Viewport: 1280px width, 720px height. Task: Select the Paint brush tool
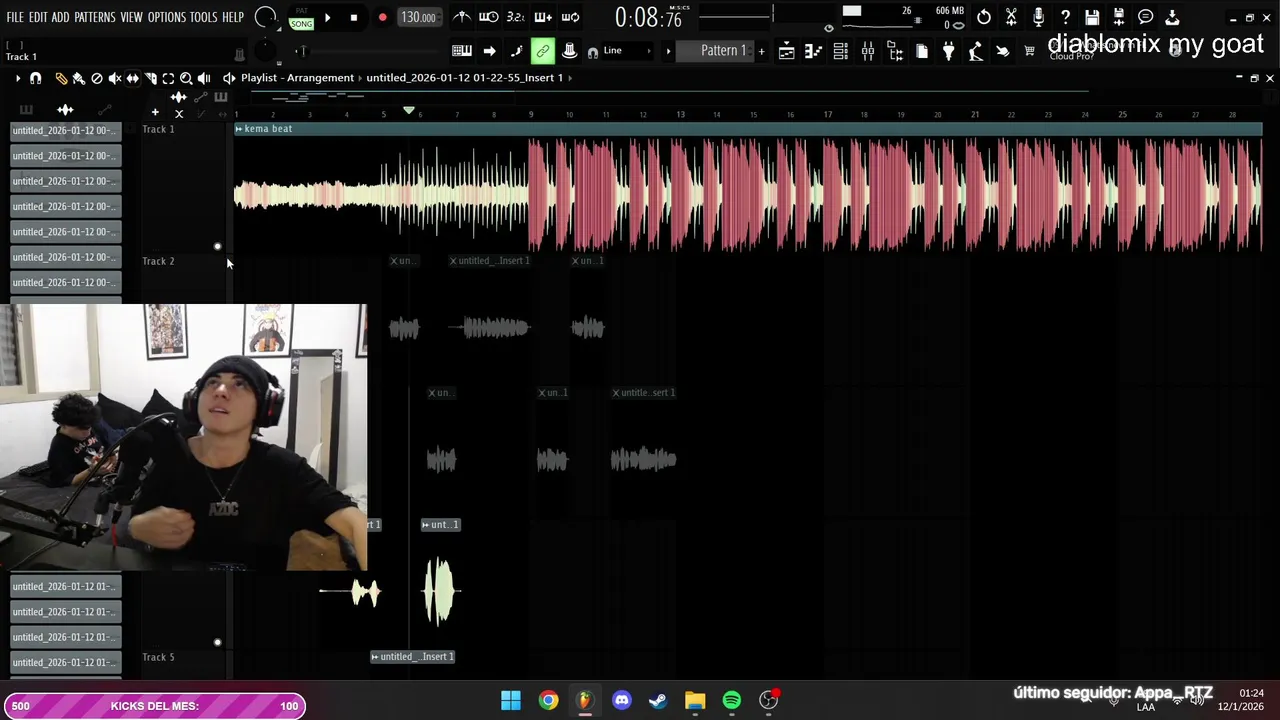pos(79,78)
